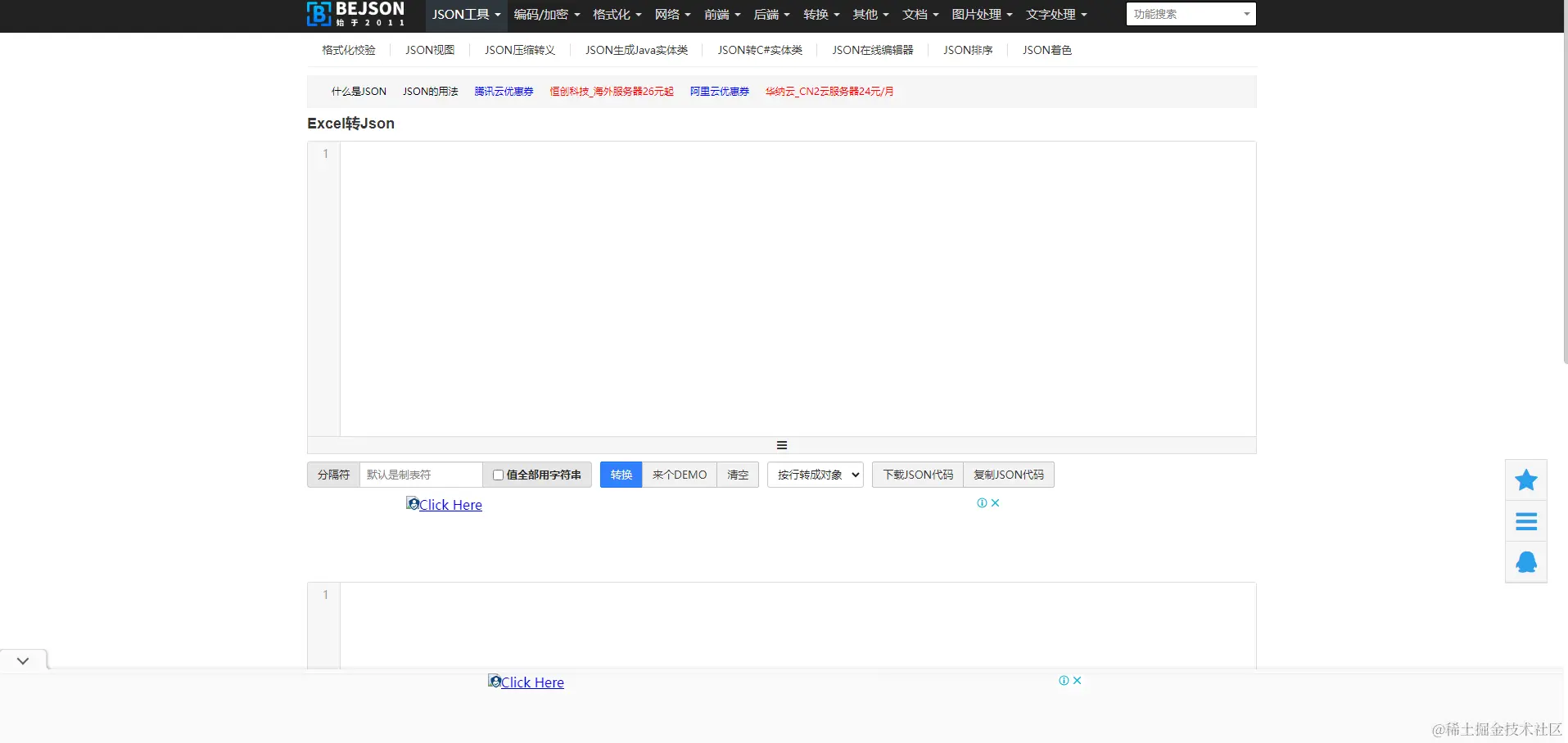
Task: Open the 其他 dropdown
Action: coord(870,15)
